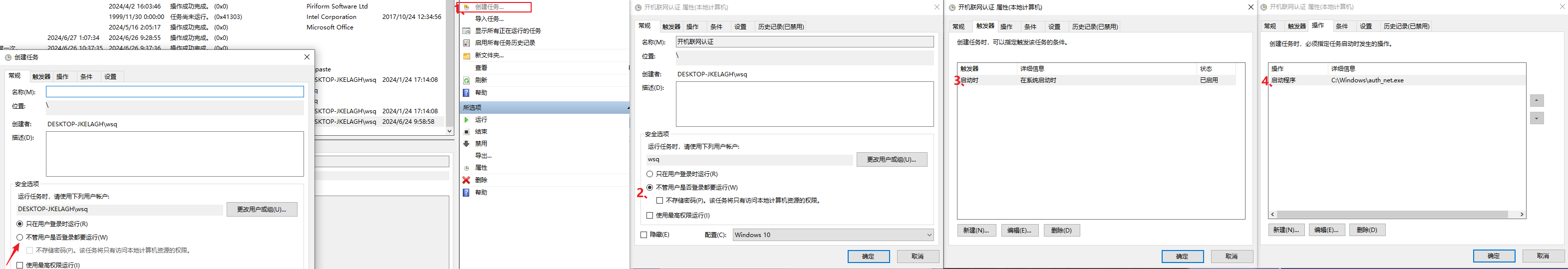
Task: Click the 名称 field containing 开机联网认证
Action: click(x=805, y=42)
